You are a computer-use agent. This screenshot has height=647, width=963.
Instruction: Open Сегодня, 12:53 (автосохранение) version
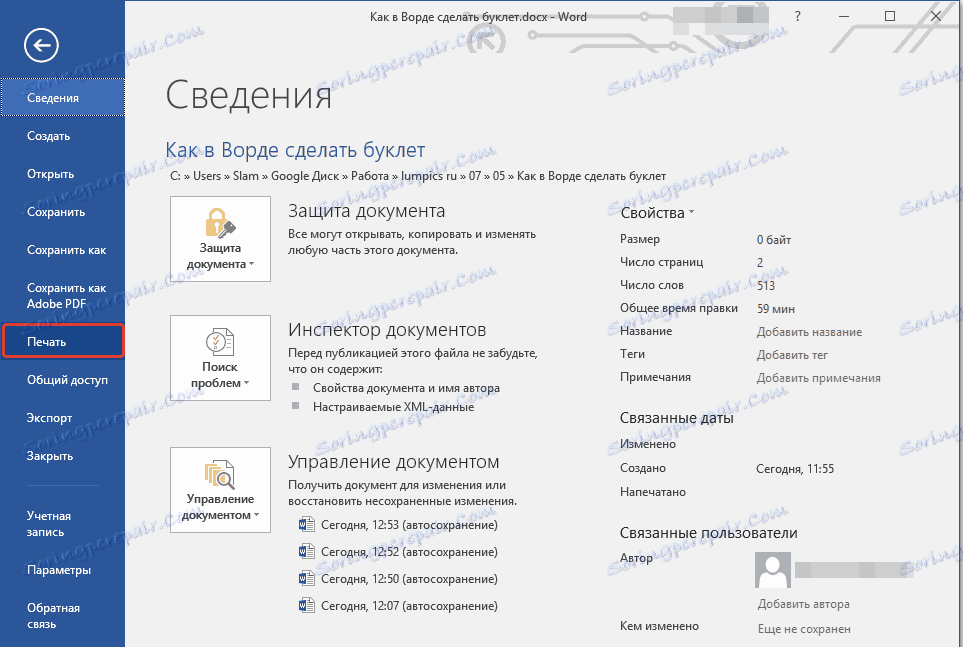409,525
